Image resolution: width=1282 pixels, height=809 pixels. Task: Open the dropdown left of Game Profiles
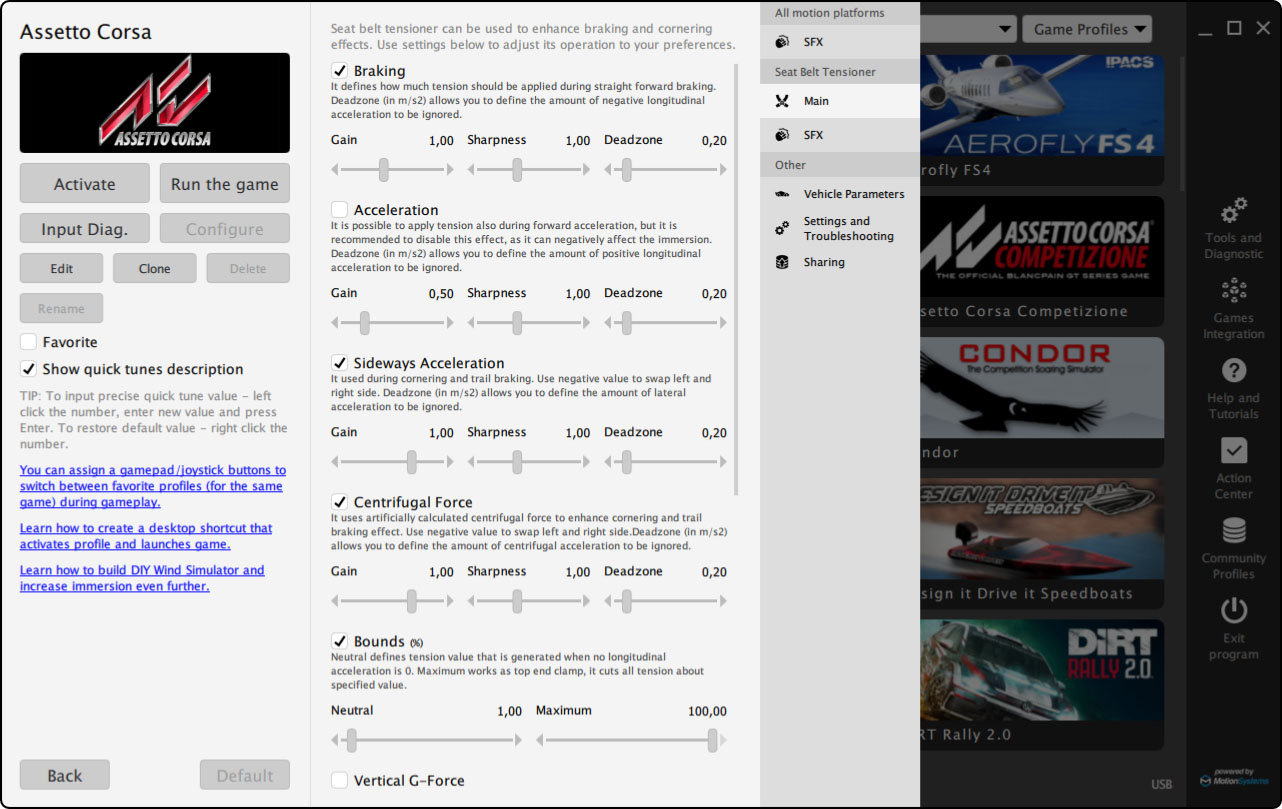968,29
